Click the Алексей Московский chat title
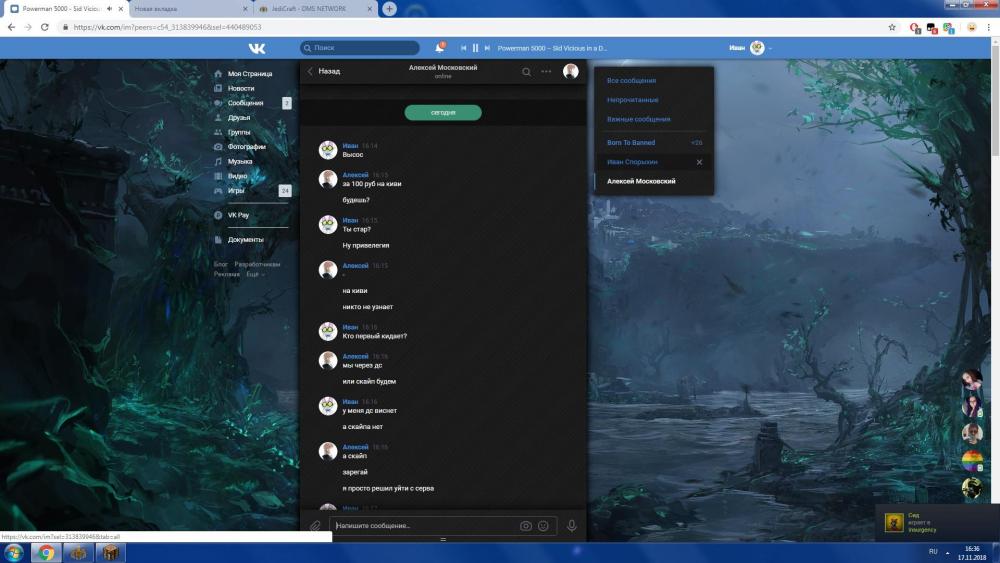 443,68
